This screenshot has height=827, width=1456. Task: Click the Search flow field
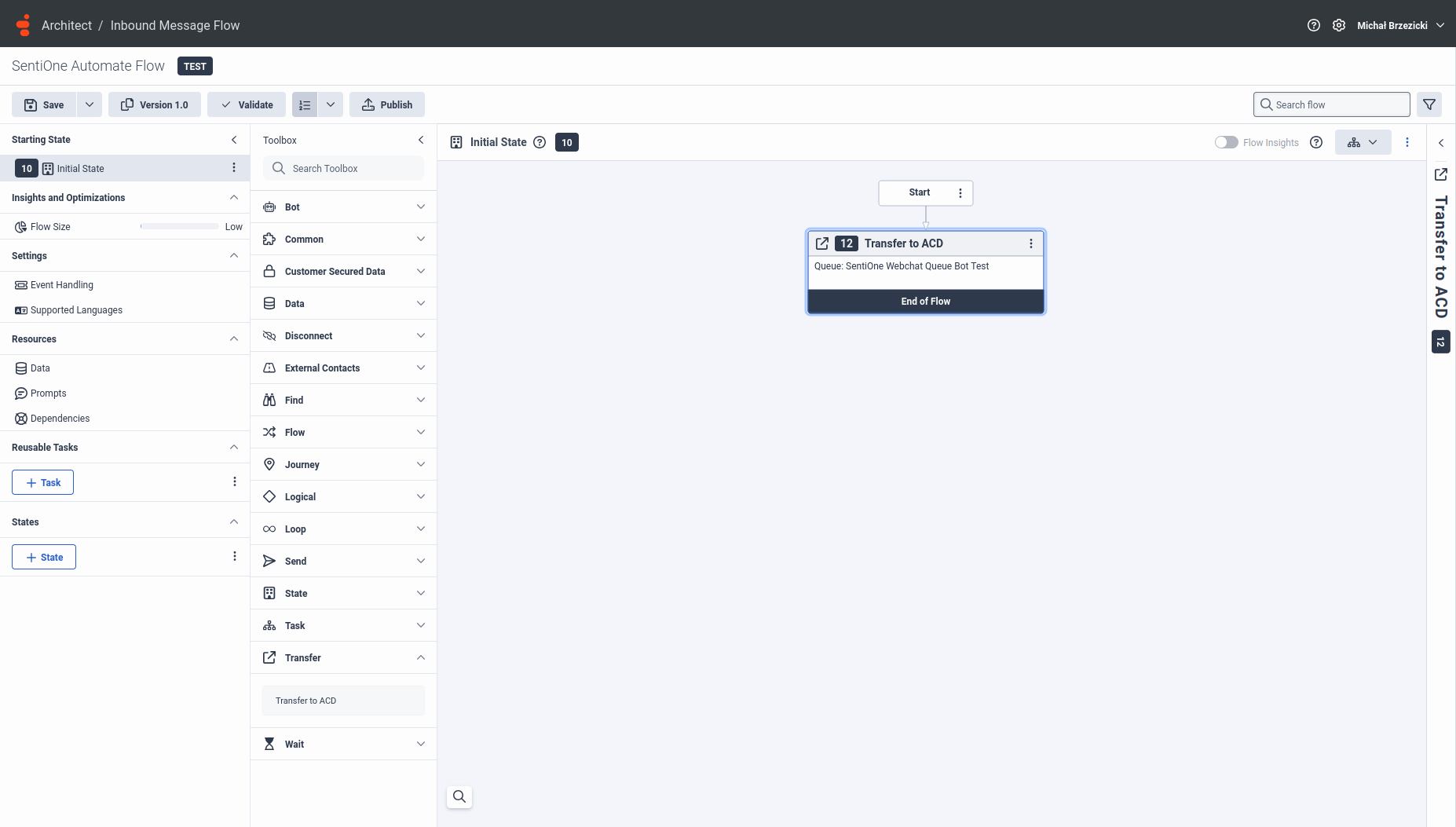pos(1332,104)
